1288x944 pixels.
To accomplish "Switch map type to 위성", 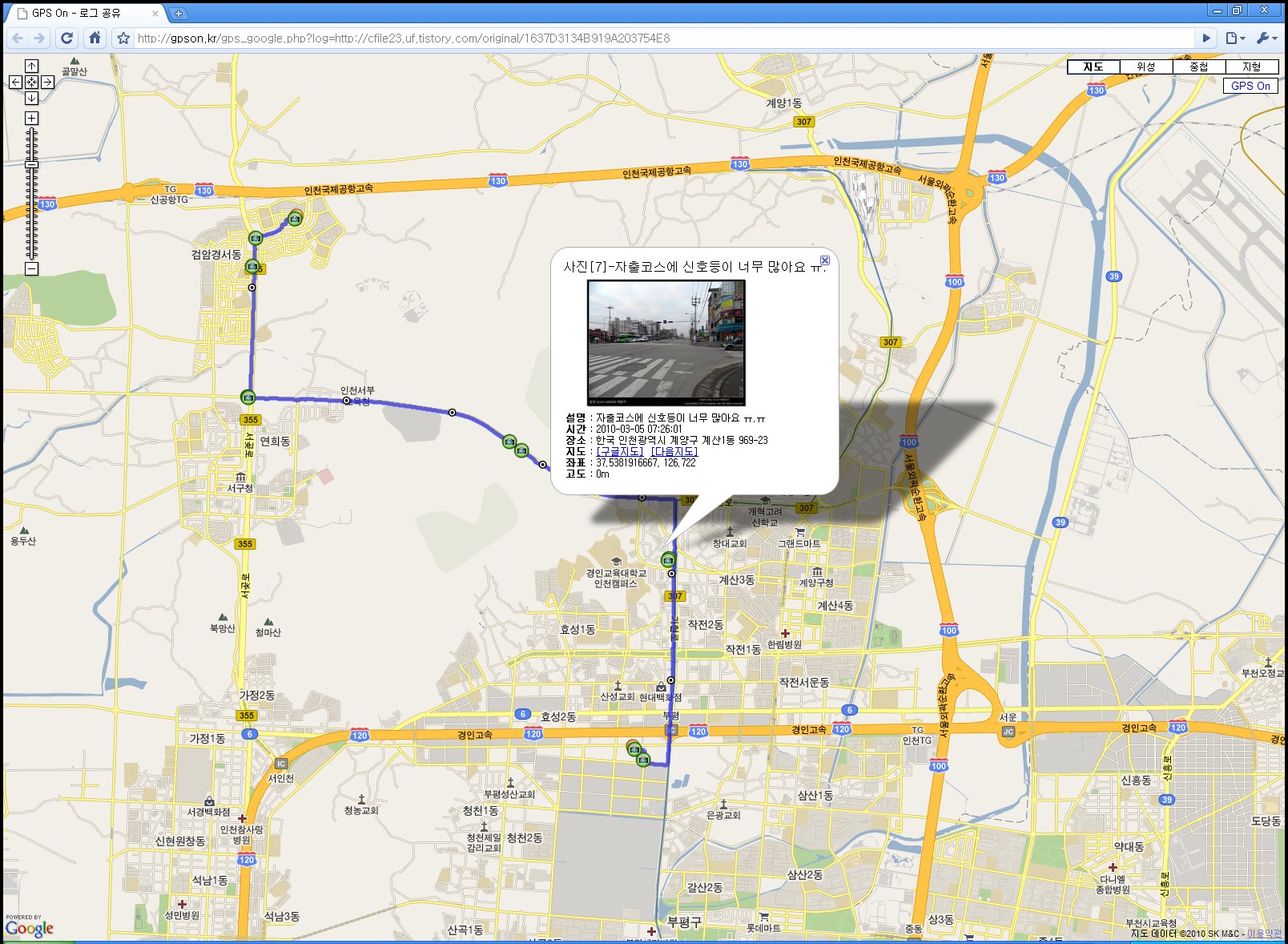I will pyautogui.click(x=1146, y=67).
